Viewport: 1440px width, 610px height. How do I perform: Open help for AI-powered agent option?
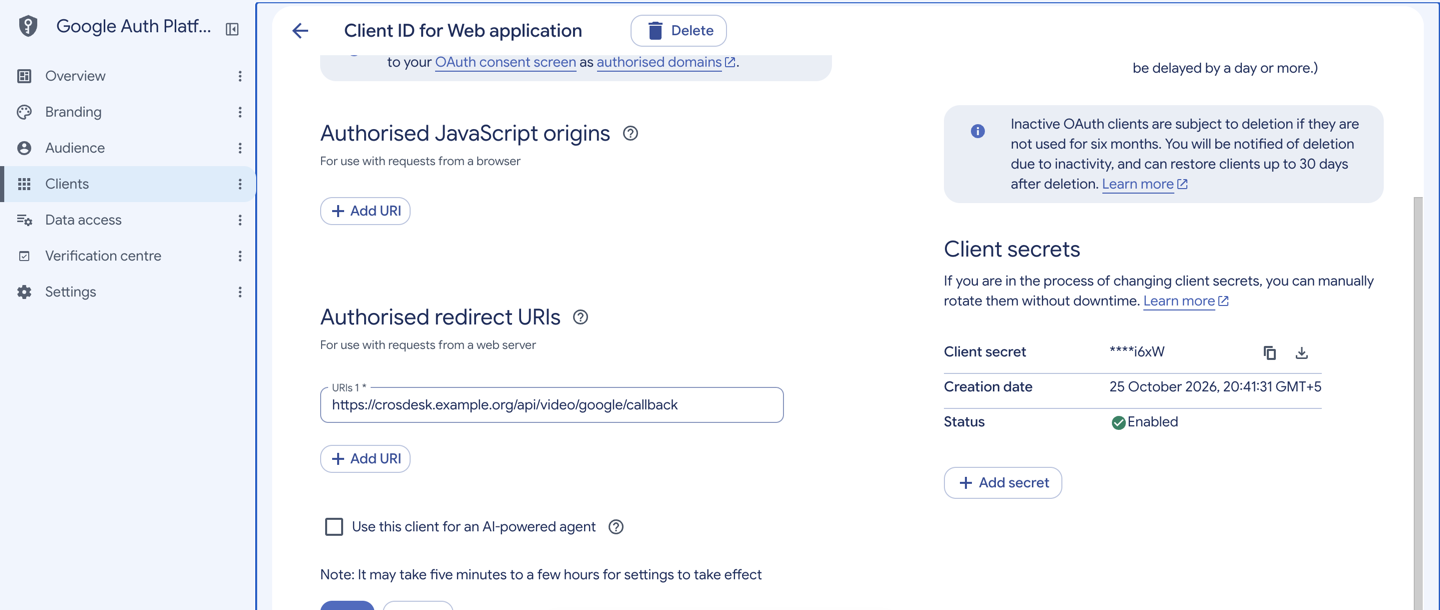point(616,527)
